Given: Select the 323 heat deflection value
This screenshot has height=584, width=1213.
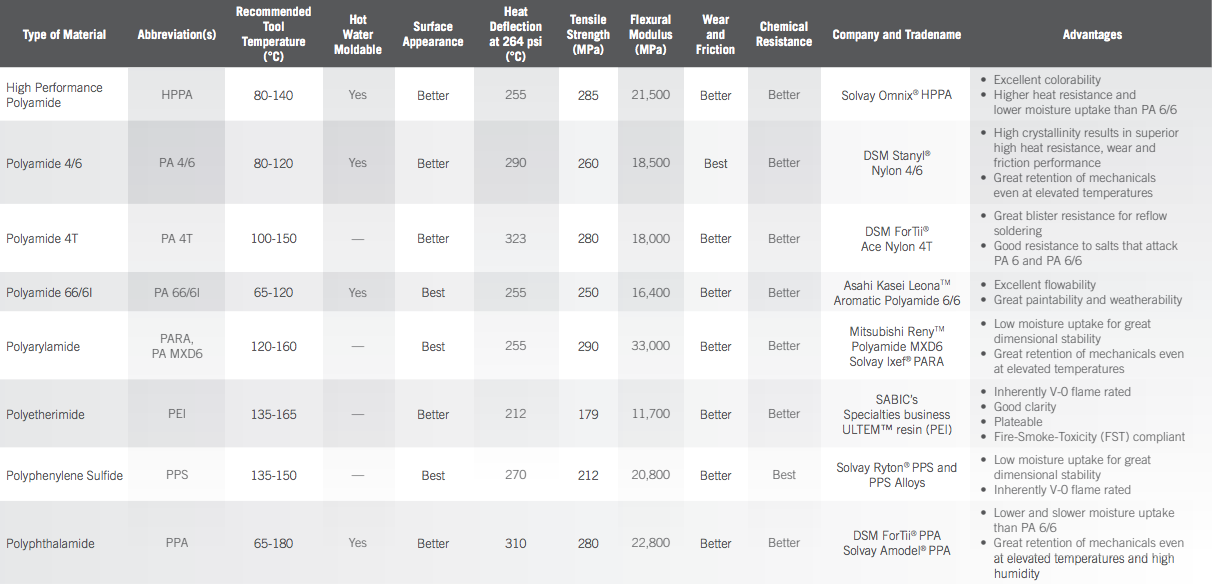Looking at the screenshot, I should coord(516,239).
